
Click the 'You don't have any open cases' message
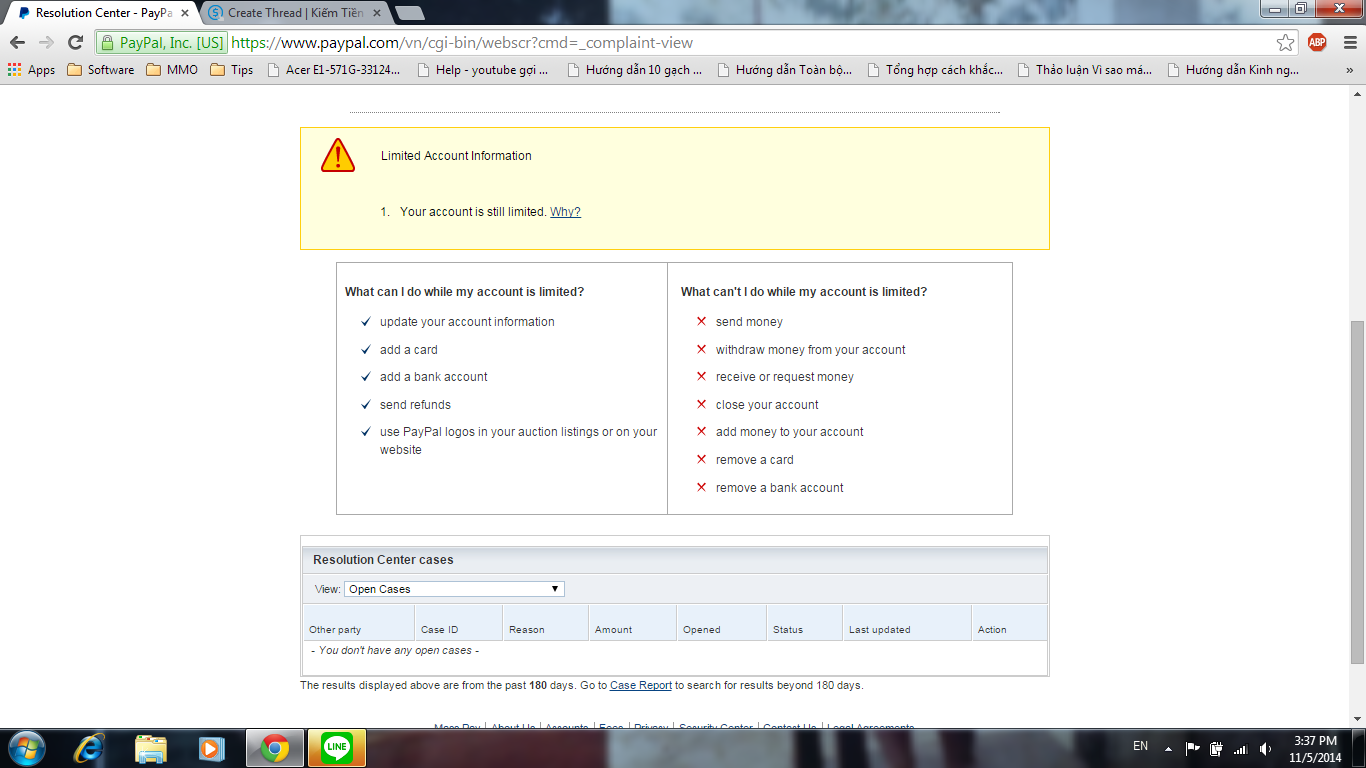(395, 651)
